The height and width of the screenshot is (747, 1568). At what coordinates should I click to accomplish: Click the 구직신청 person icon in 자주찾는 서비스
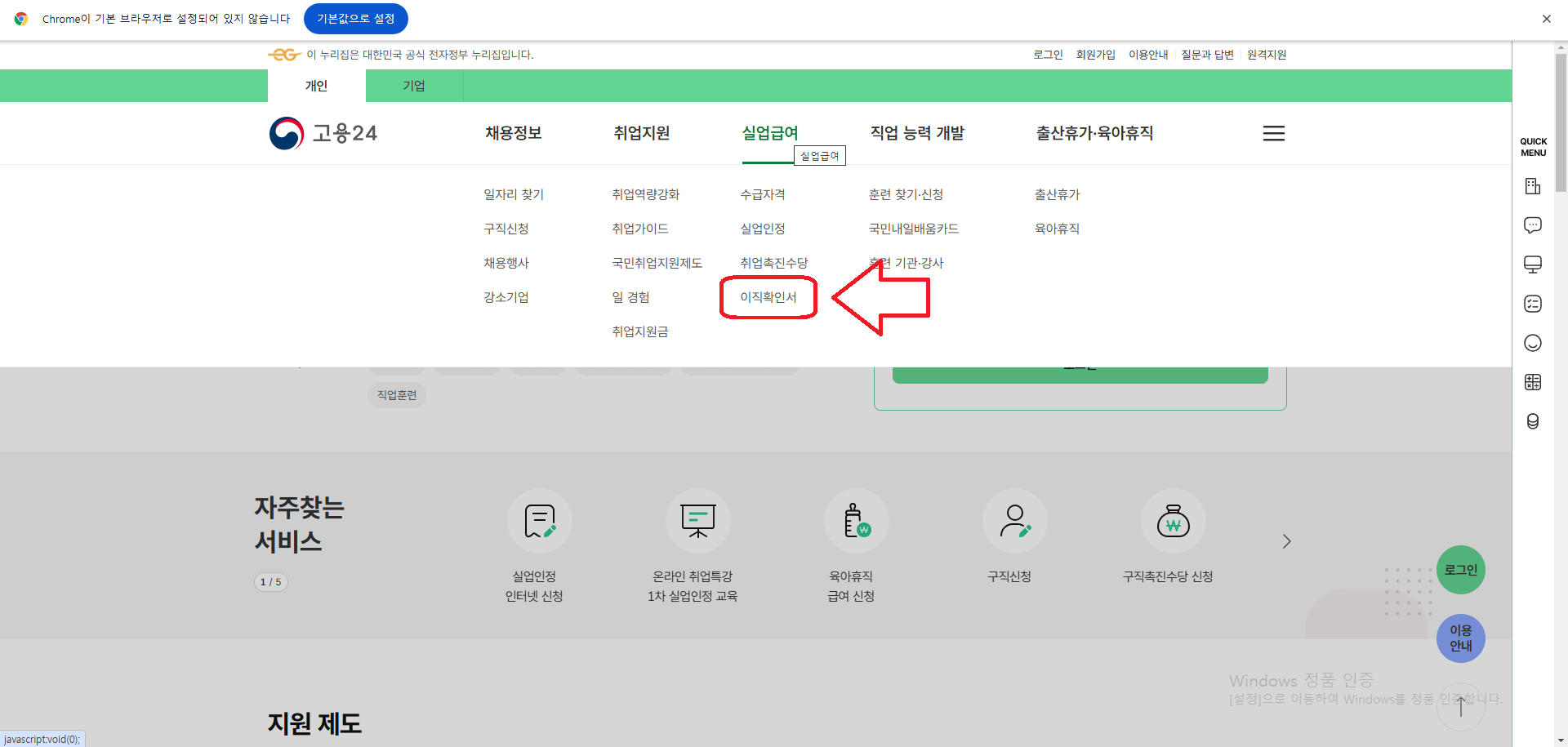(1014, 521)
